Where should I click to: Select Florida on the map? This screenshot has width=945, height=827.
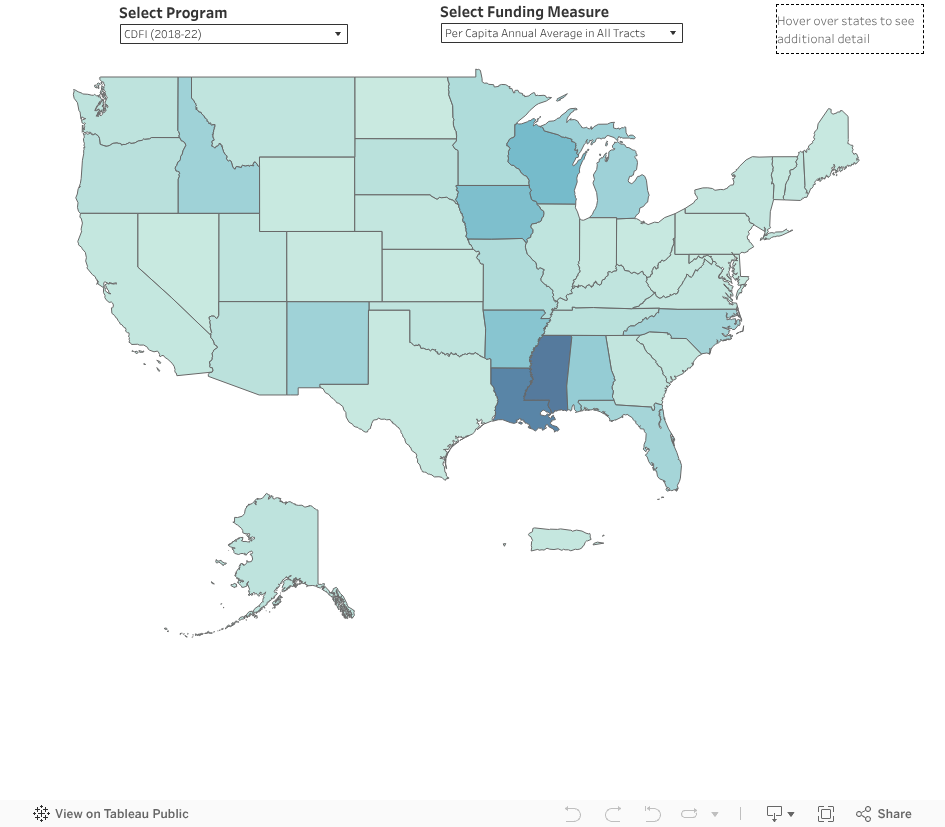663,446
